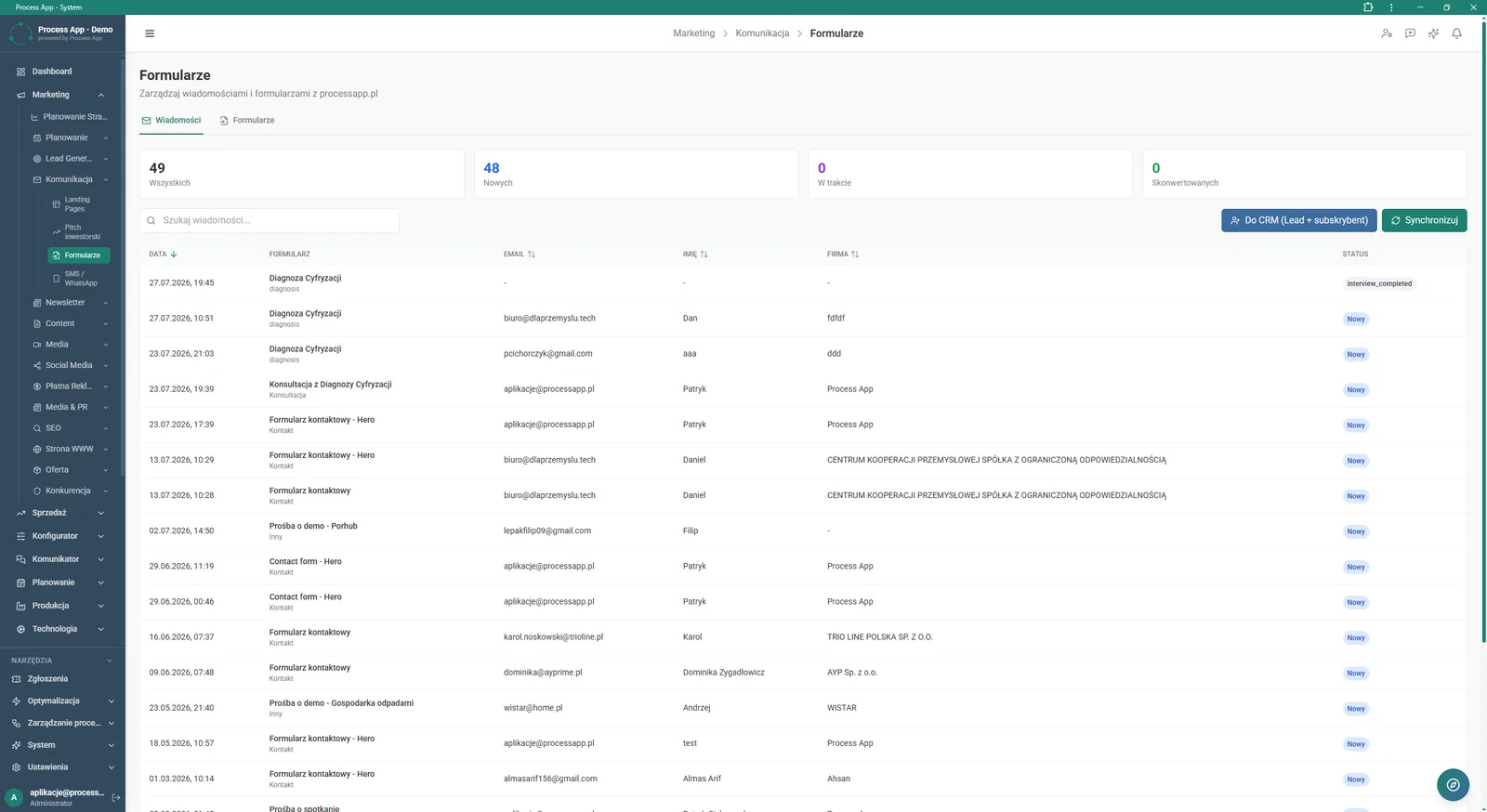Click the interview_completed status badge
The image size is (1487, 812).
point(1379,283)
